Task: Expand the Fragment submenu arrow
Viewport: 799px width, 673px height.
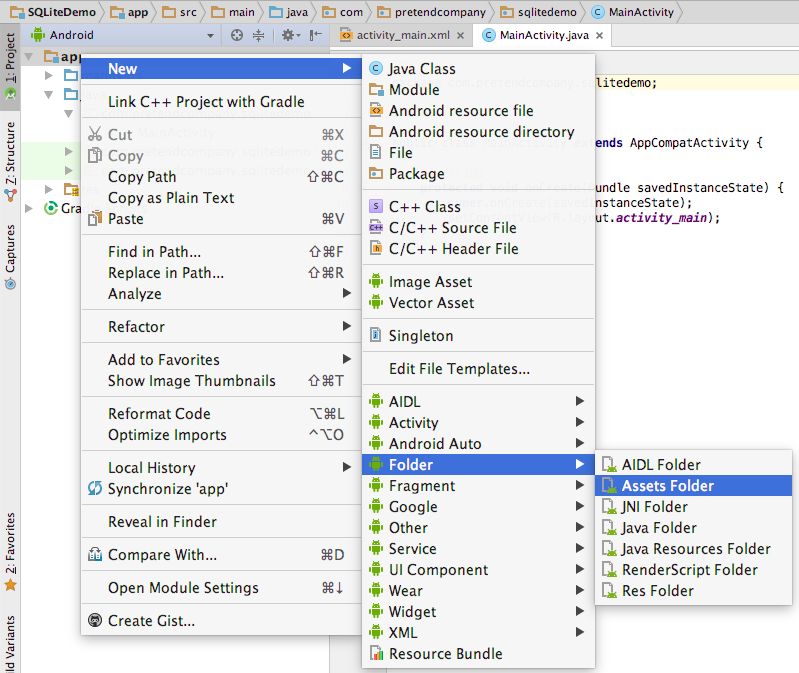Action: 579,485
